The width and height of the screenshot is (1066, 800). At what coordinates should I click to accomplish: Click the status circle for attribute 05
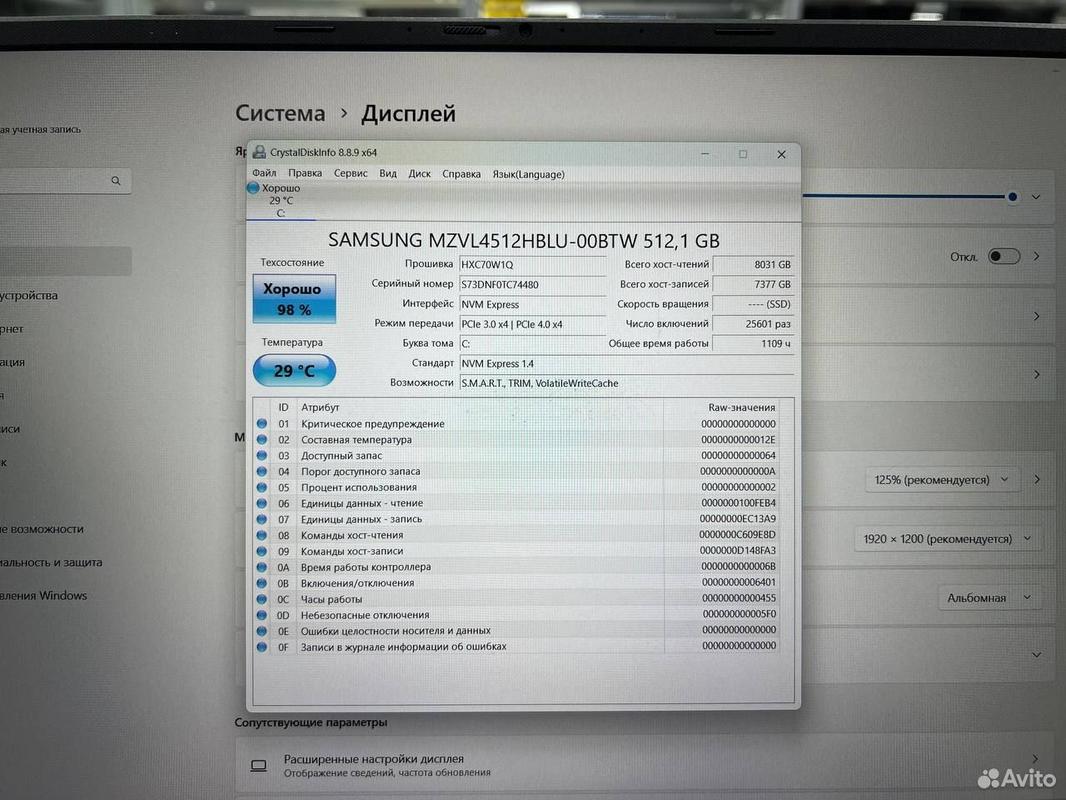[262, 487]
